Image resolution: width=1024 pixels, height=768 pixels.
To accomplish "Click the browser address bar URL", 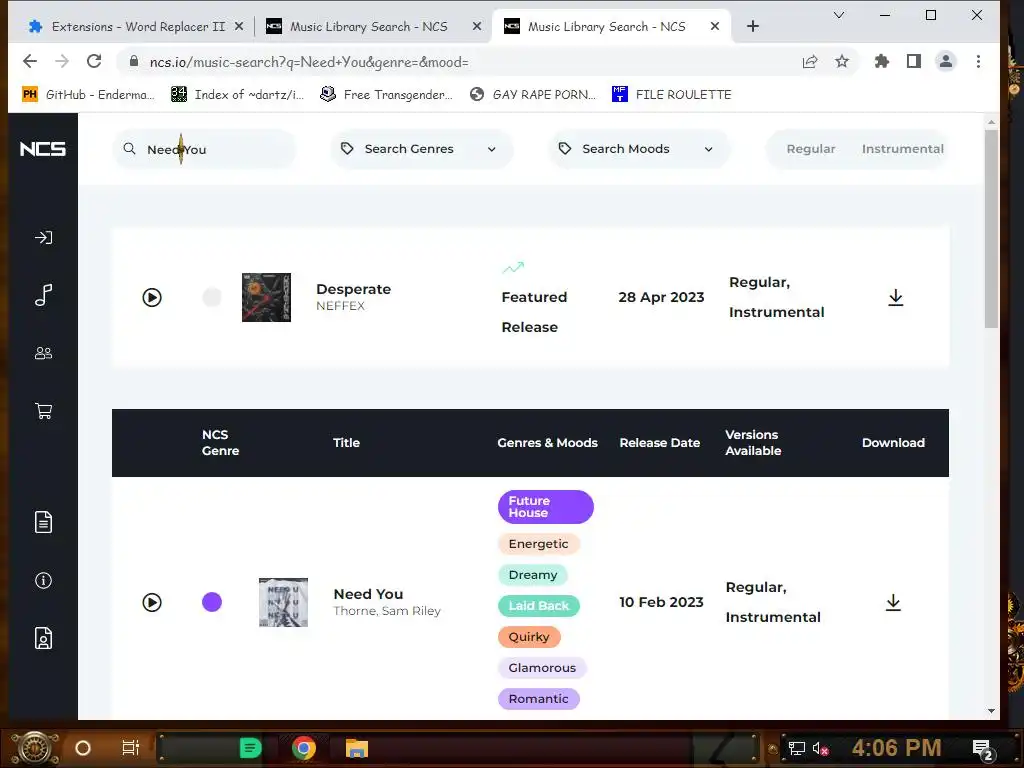I will [309, 62].
